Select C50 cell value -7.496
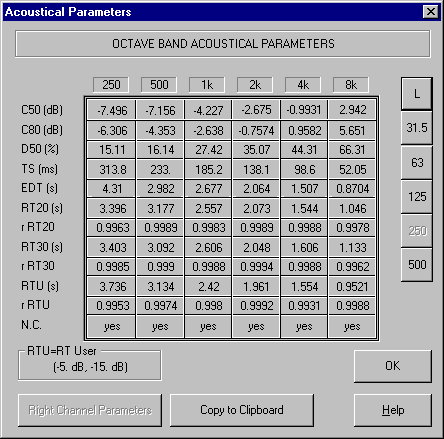Image resolution: width=444 pixels, height=439 pixels. click(x=111, y=110)
